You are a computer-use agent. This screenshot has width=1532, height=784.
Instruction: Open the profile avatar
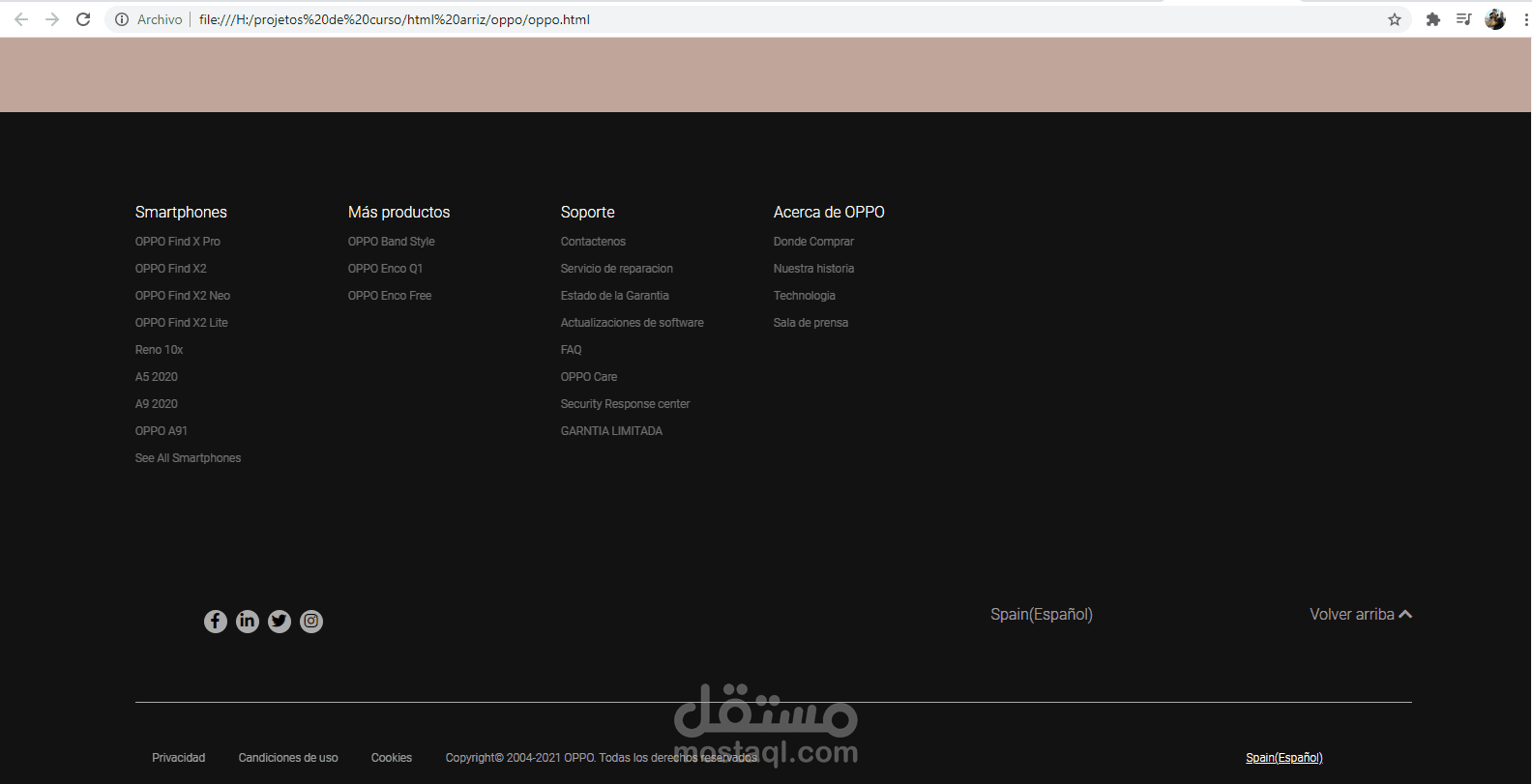pyautogui.click(x=1495, y=19)
